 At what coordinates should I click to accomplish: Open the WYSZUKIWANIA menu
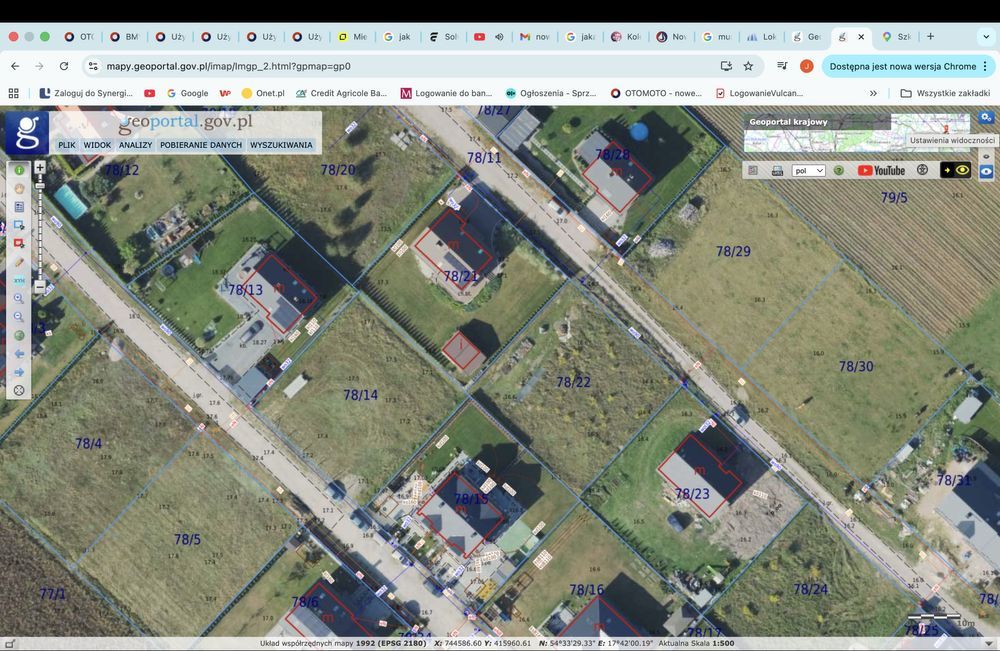[x=281, y=145]
